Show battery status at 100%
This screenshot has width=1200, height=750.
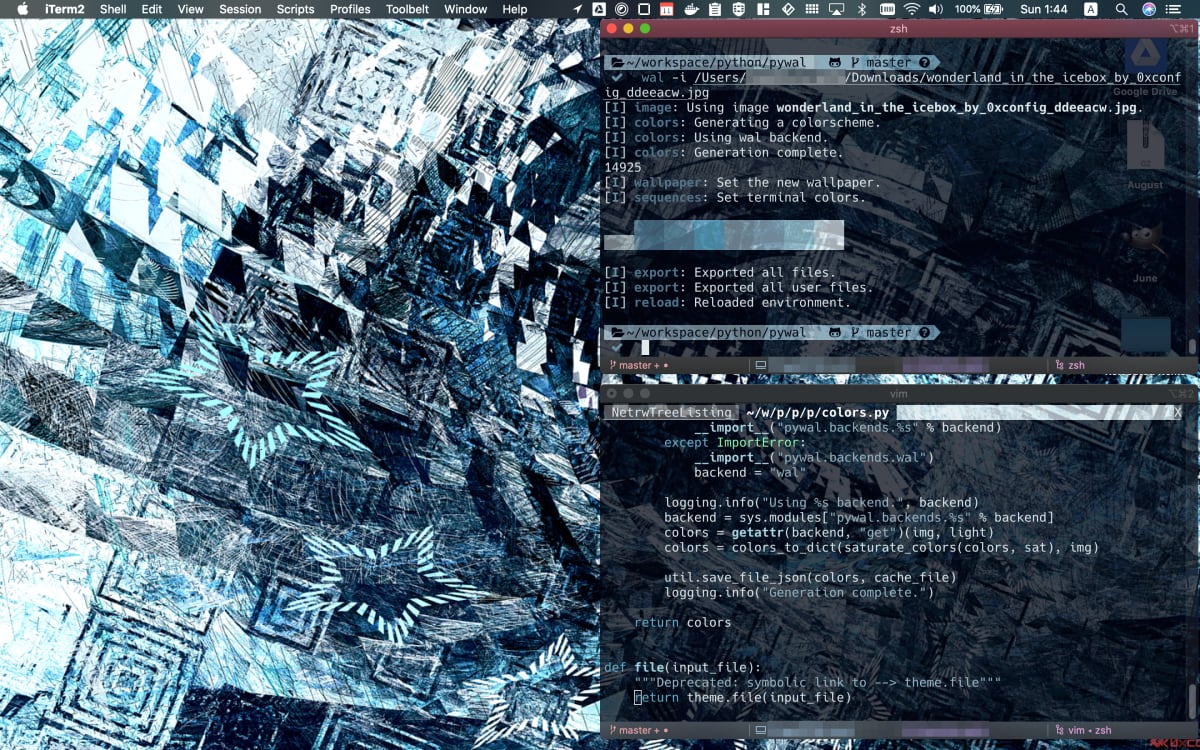[979, 9]
